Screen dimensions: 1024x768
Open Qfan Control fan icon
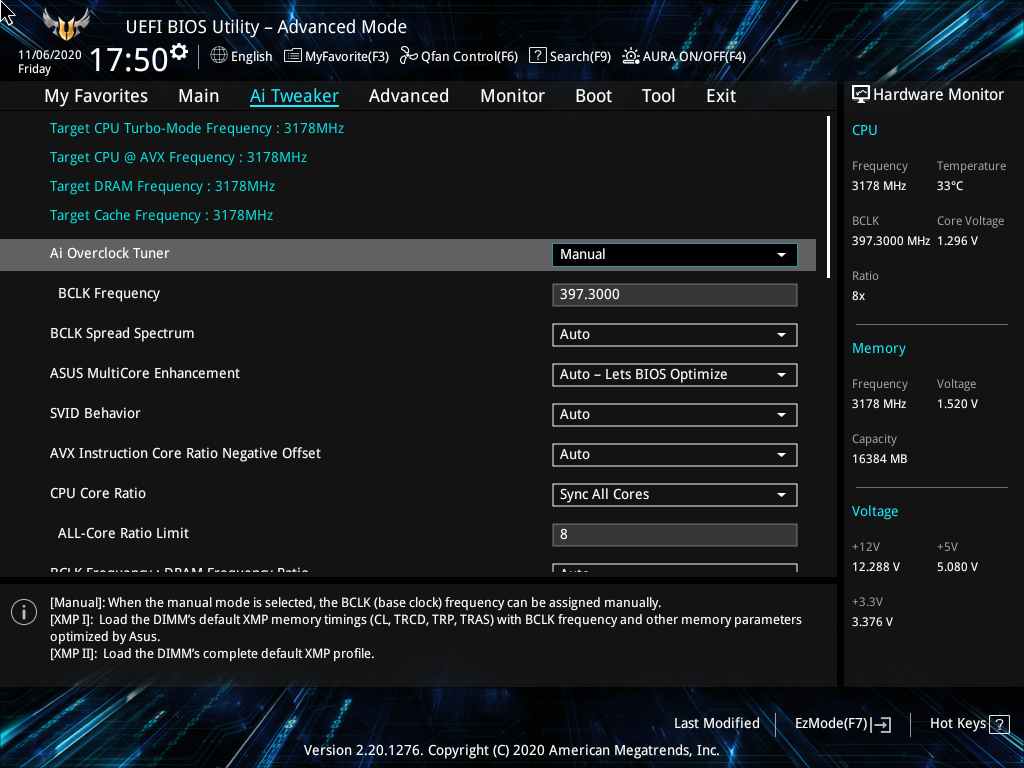(409, 56)
